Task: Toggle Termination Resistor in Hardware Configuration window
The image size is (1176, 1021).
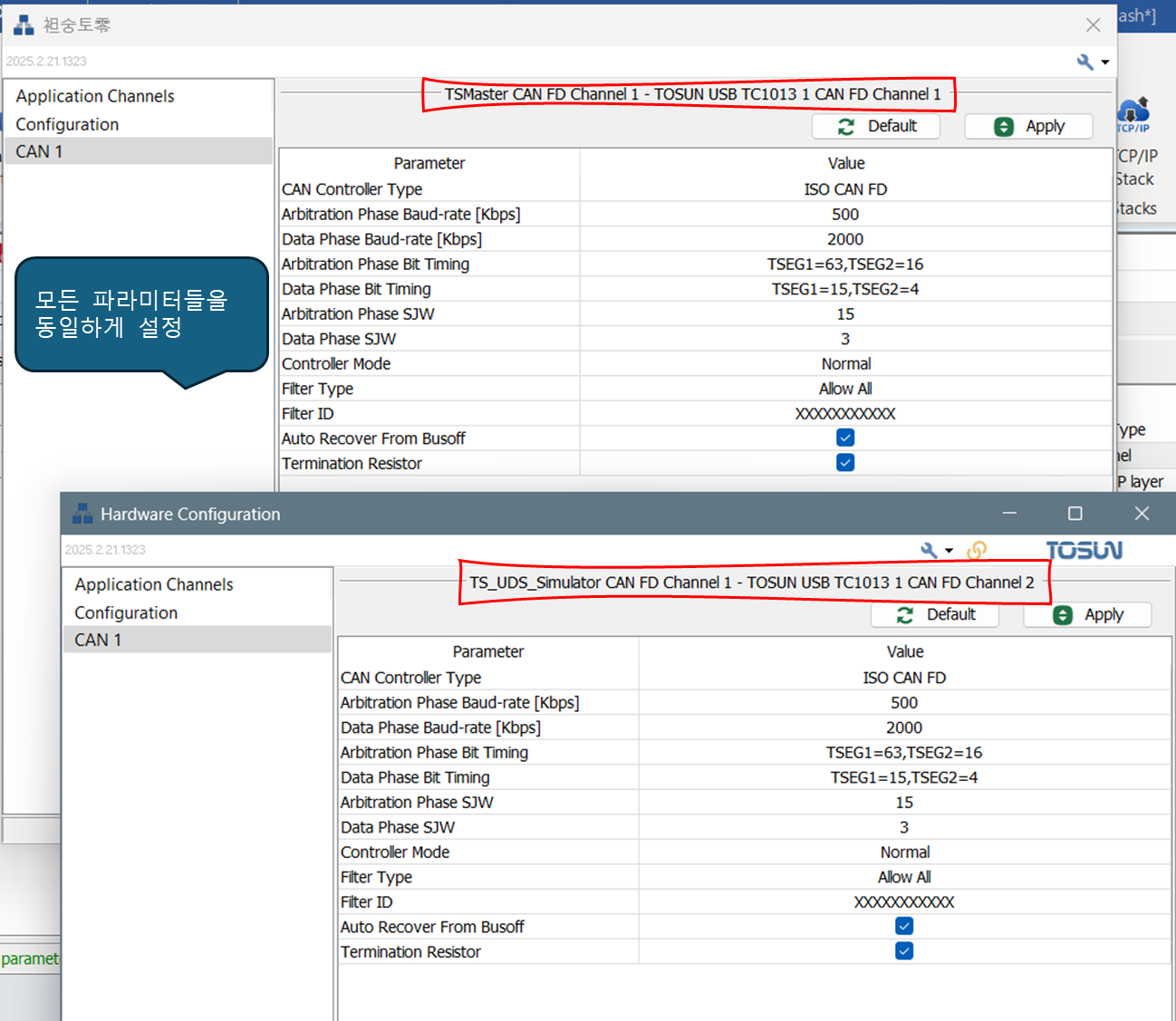Action: [904, 950]
